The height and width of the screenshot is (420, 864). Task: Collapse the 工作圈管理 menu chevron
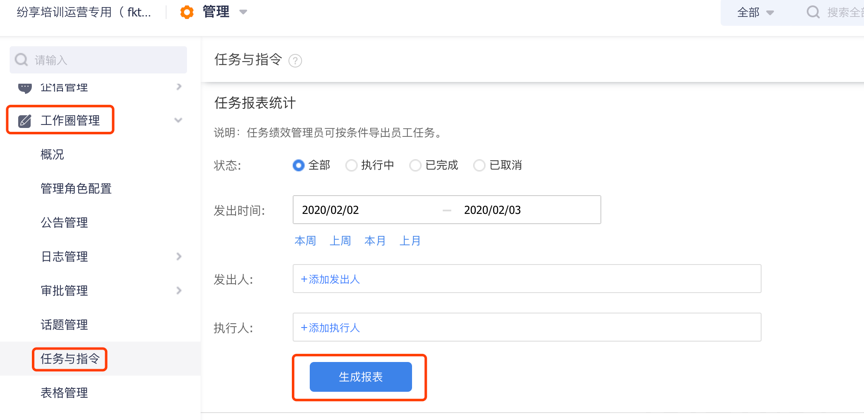[178, 121]
